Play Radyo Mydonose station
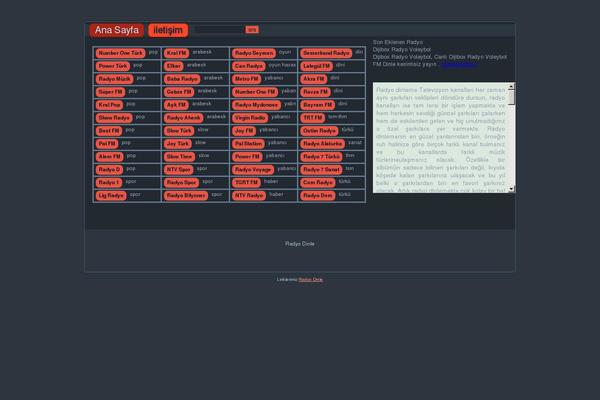 point(256,105)
